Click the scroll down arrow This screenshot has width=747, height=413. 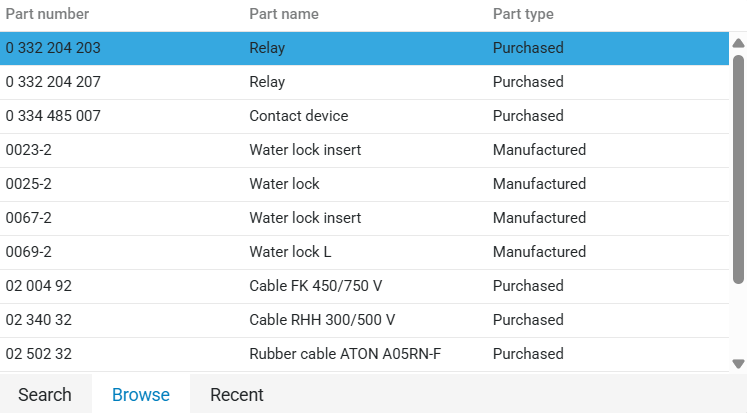pyautogui.click(x=738, y=364)
